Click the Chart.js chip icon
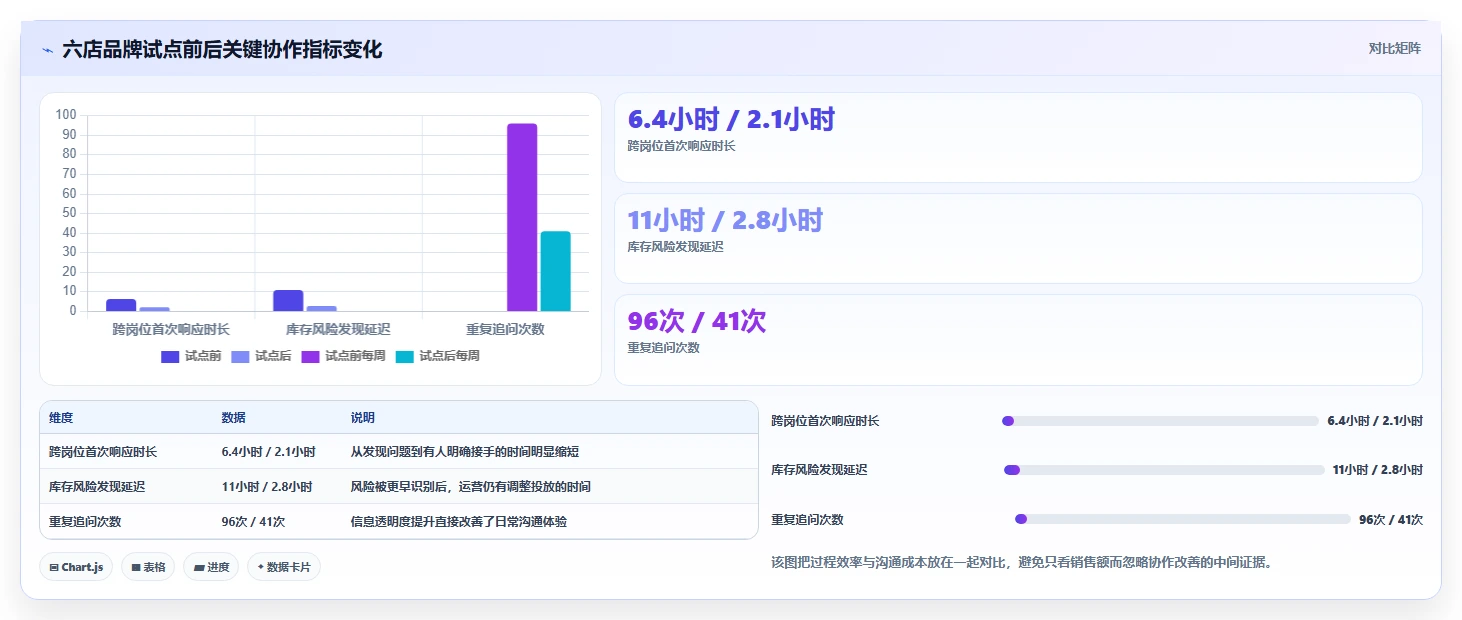This screenshot has height=620, width=1462. pos(54,567)
